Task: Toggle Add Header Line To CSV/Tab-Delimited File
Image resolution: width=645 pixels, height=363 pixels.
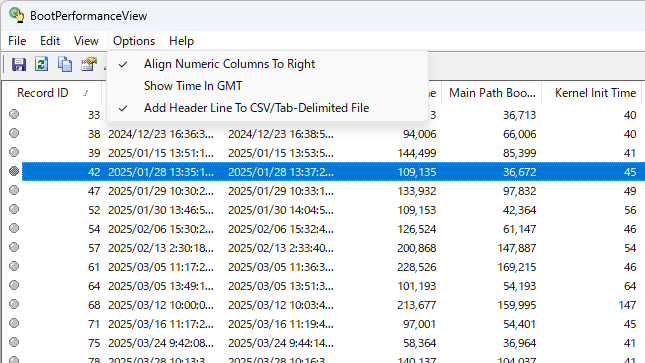Action: [267, 108]
